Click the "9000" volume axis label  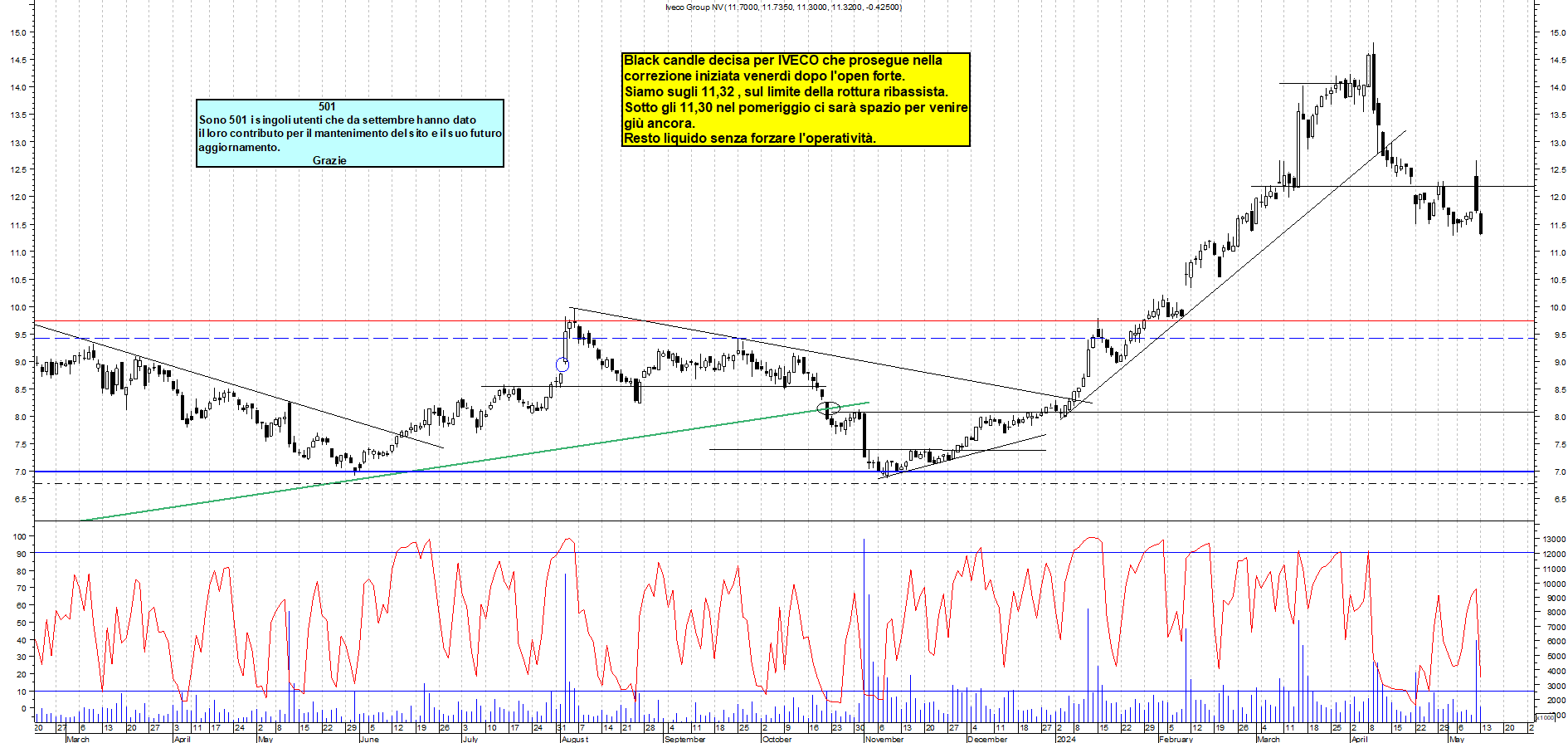point(1556,599)
